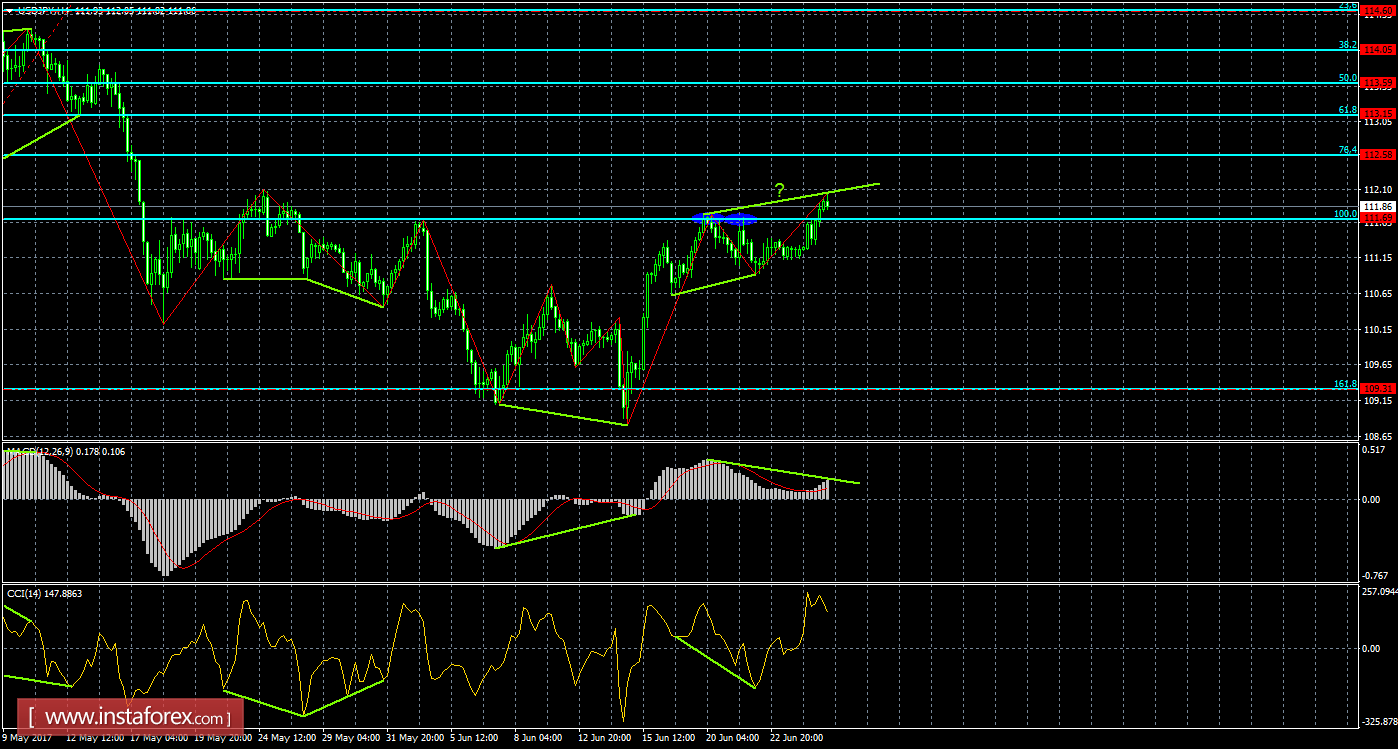Click the 12 May 12:00 time label
This screenshot has height=749, width=1398.
coord(97,738)
